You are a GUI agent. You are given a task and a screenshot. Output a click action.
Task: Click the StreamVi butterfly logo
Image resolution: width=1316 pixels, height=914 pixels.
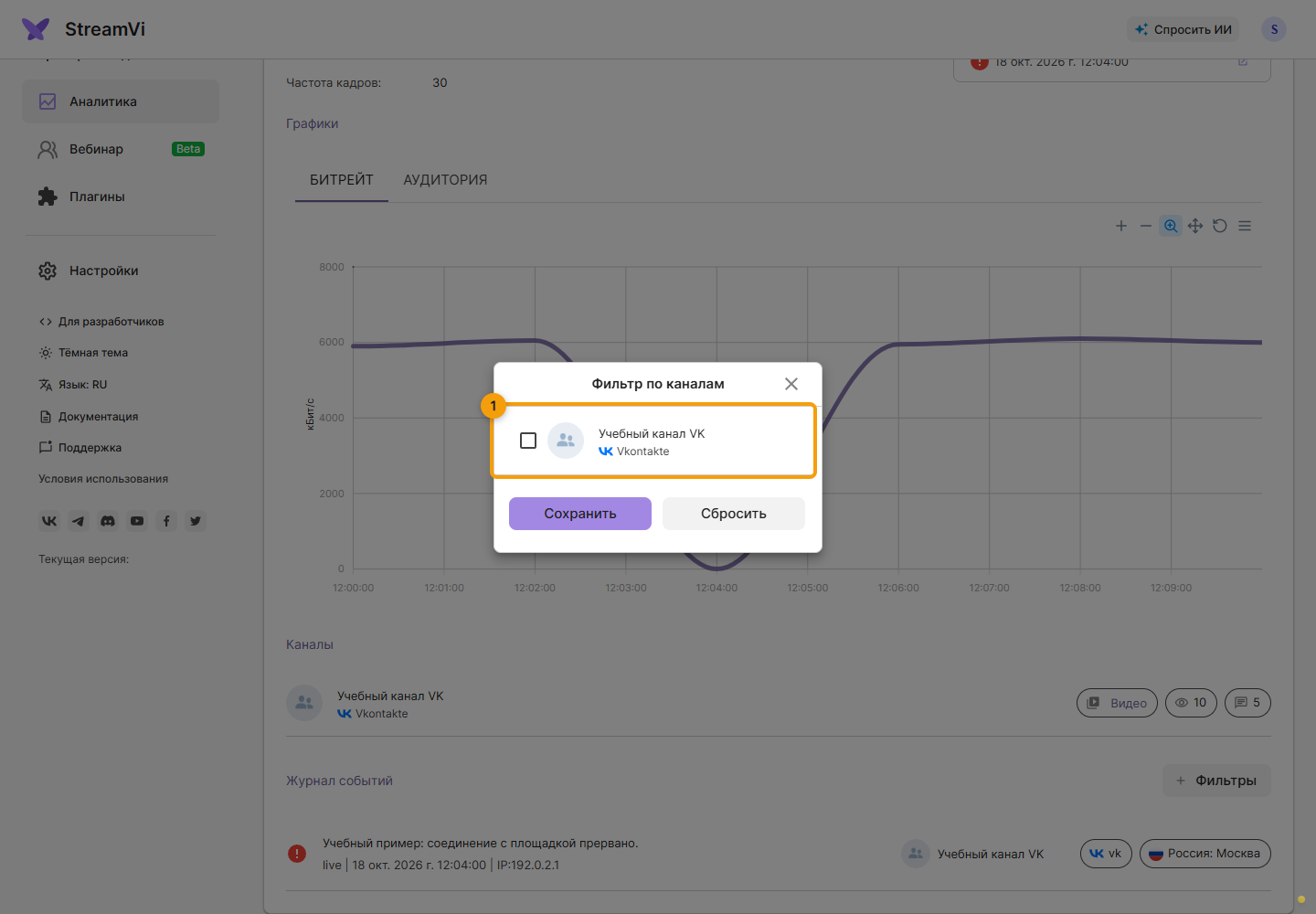tap(36, 29)
